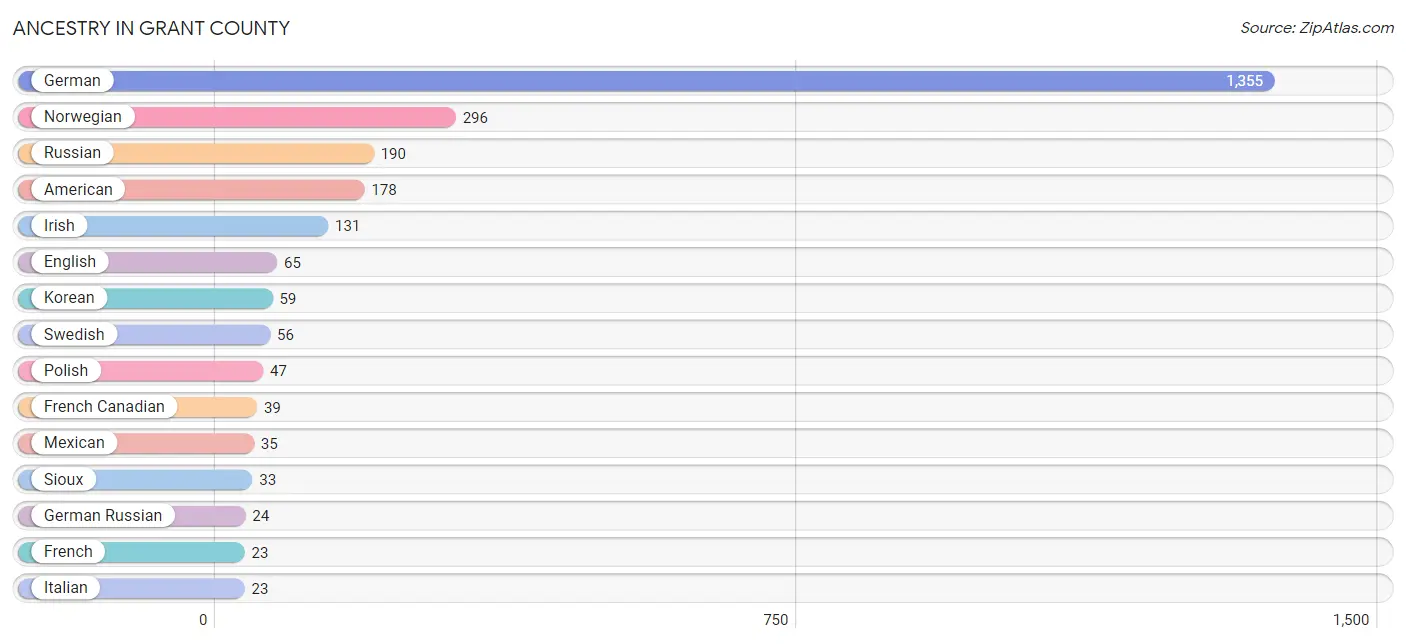Select the Swedish ancestry label
Image resolution: width=1406 pixels, height=644 pixels.
pyautogui.click(x=74, y=334)
